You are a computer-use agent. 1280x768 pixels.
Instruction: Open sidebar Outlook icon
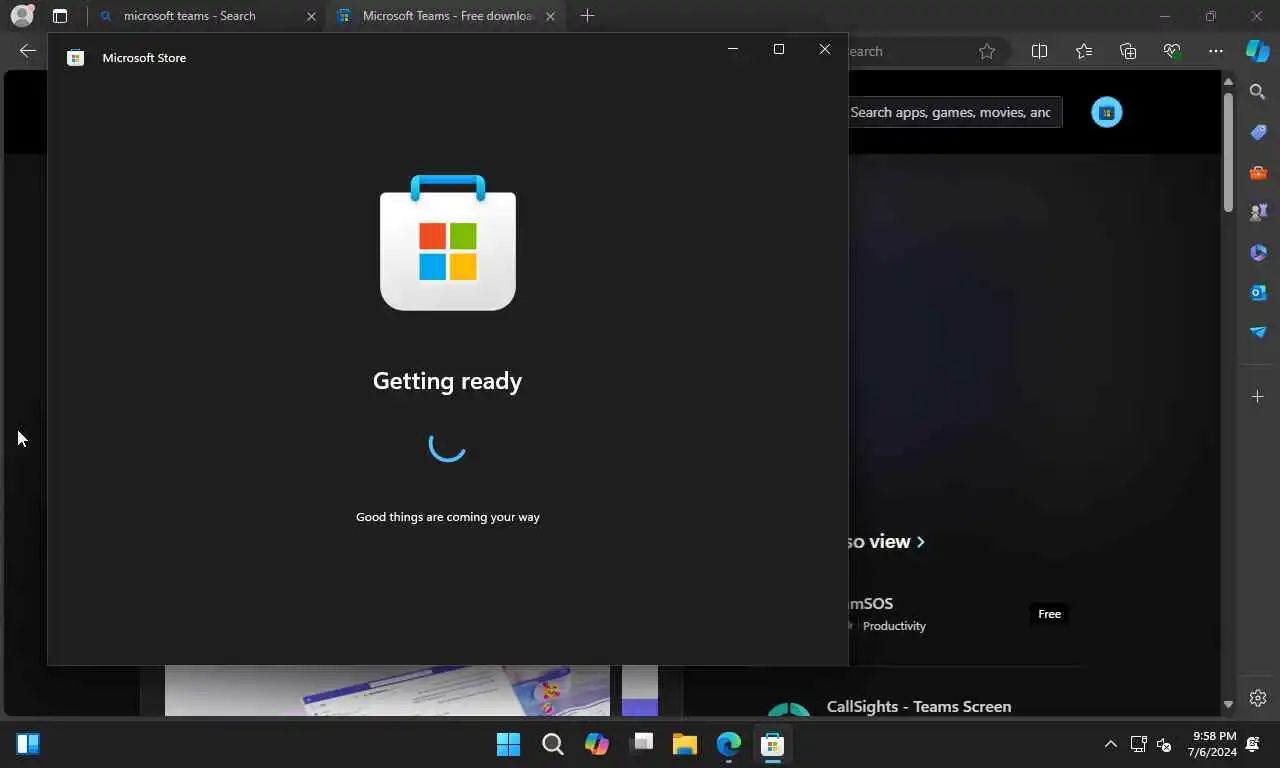click(1258, 292)
